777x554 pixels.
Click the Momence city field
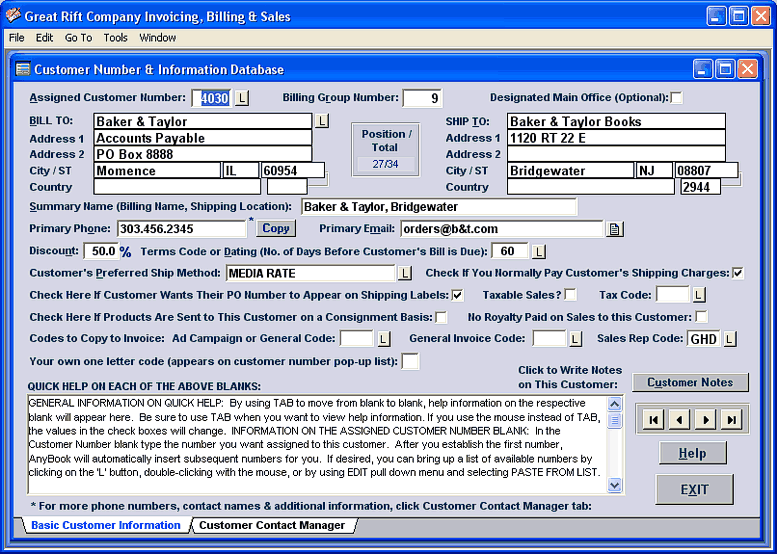click(x=157, y=170)
